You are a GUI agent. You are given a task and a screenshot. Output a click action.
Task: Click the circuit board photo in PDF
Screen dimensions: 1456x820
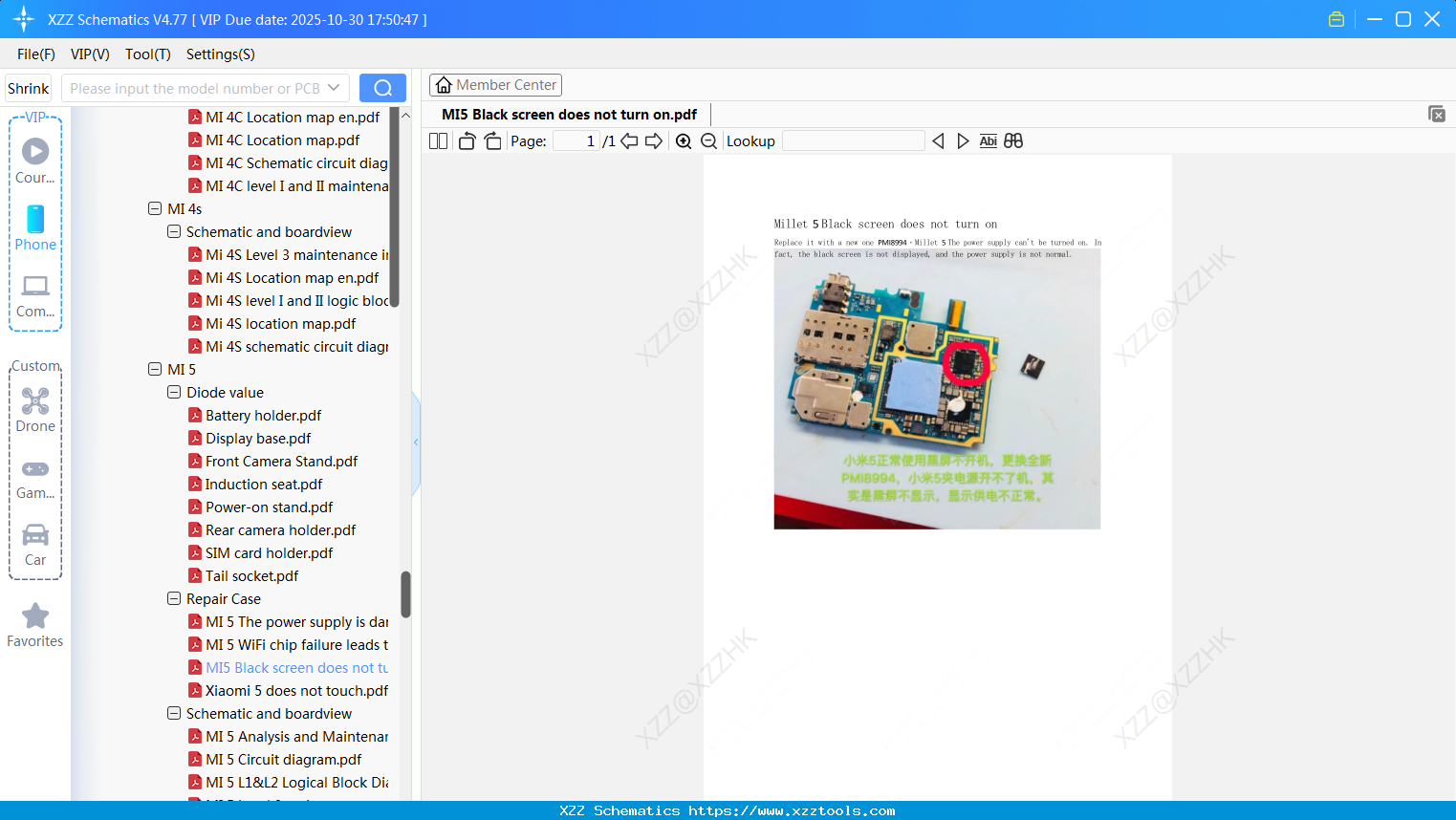click(x=937, y=390)
